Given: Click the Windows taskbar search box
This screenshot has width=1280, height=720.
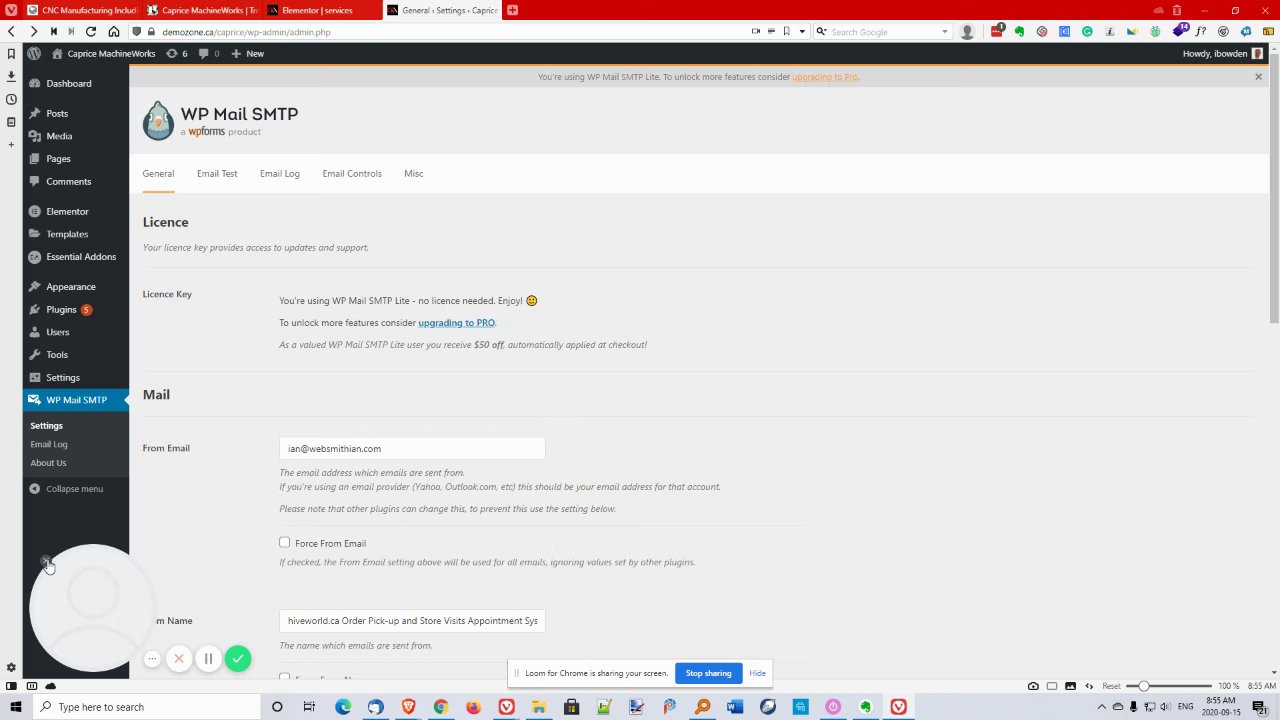Looking at the screenshot, I should tap(146, 707).
